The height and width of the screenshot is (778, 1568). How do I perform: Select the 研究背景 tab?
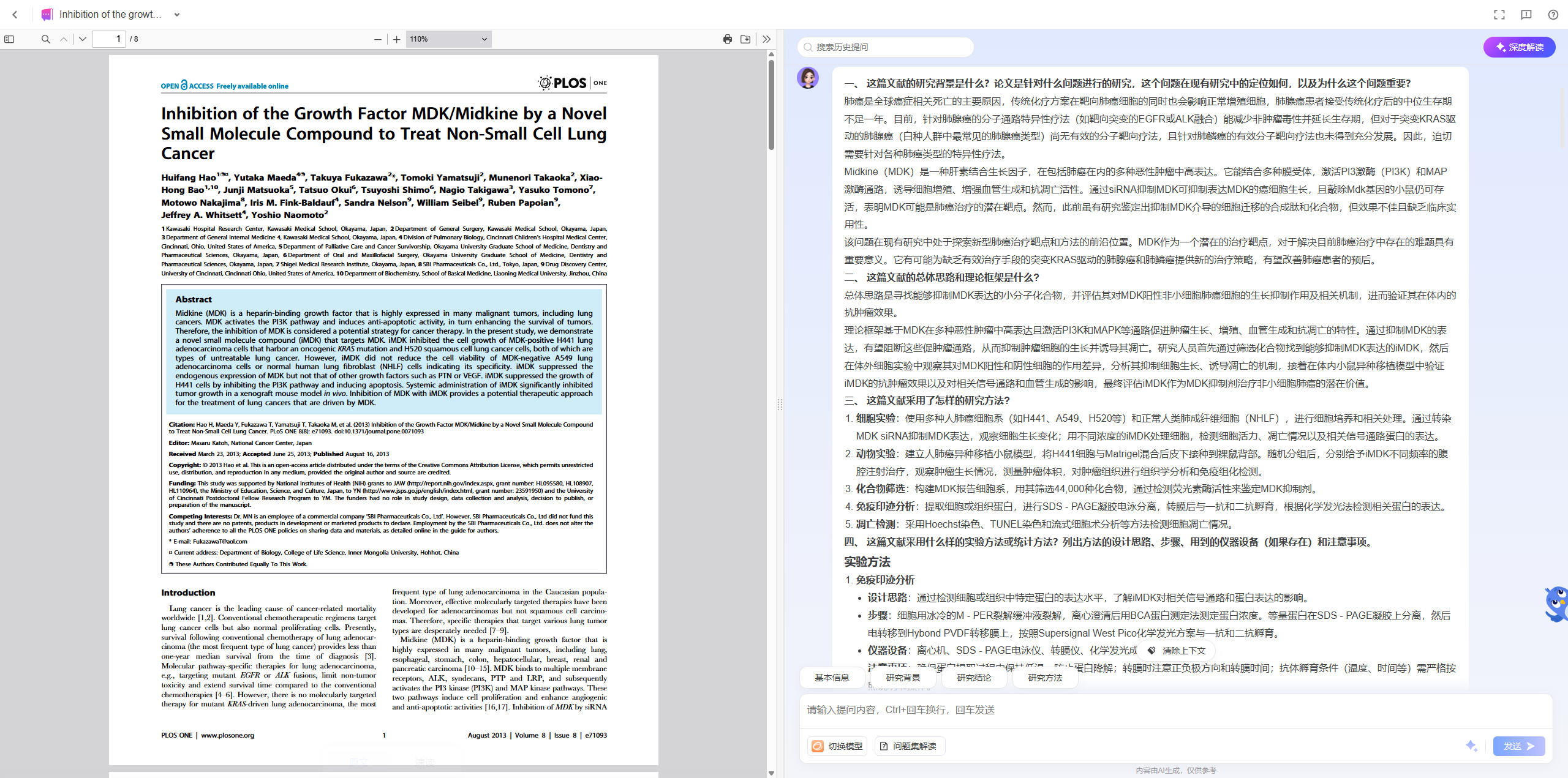coord(903,678)
